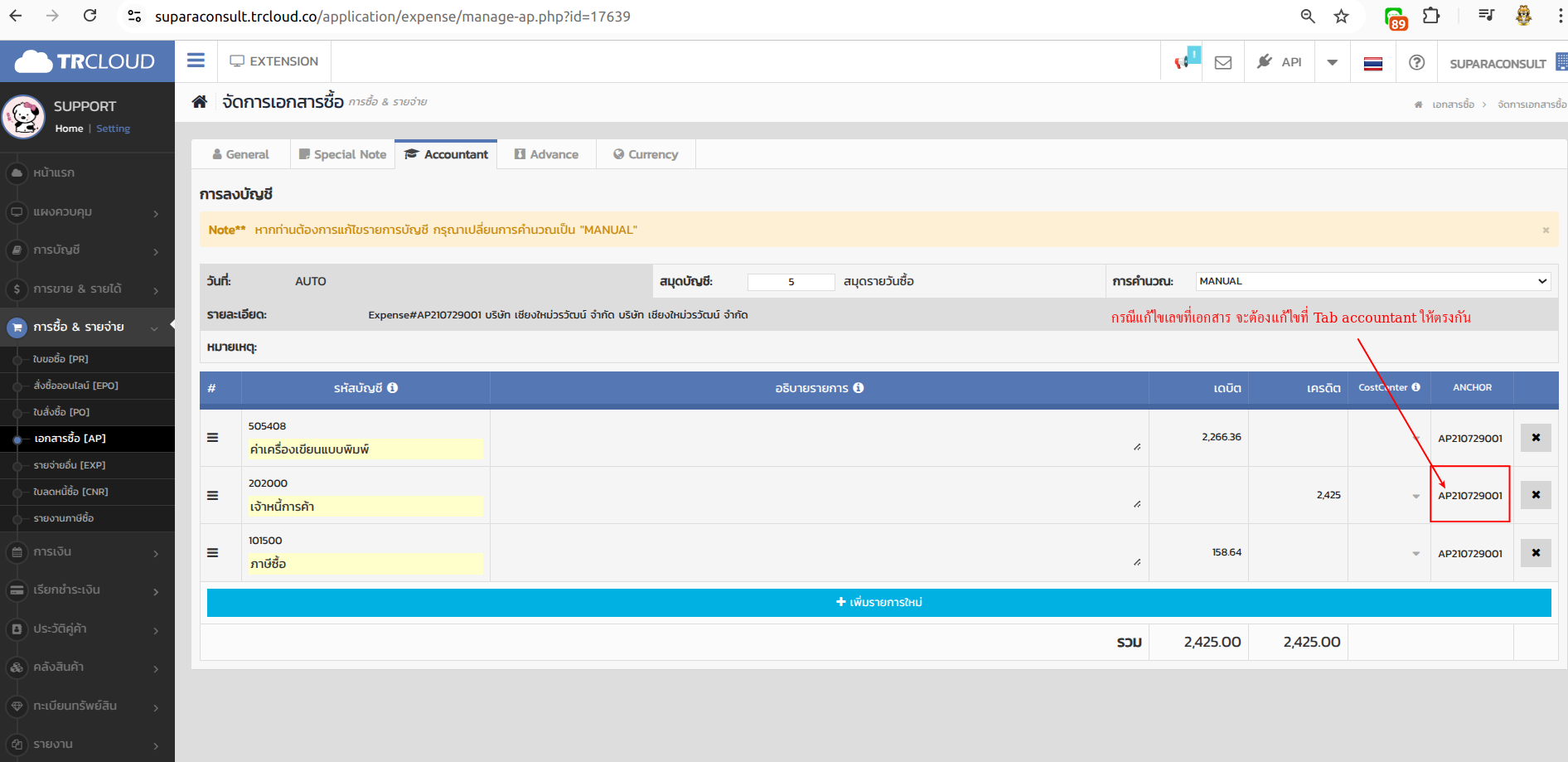
Task: Click the info icon beside อธิบายรายการ header
Action: click(859, 387)
